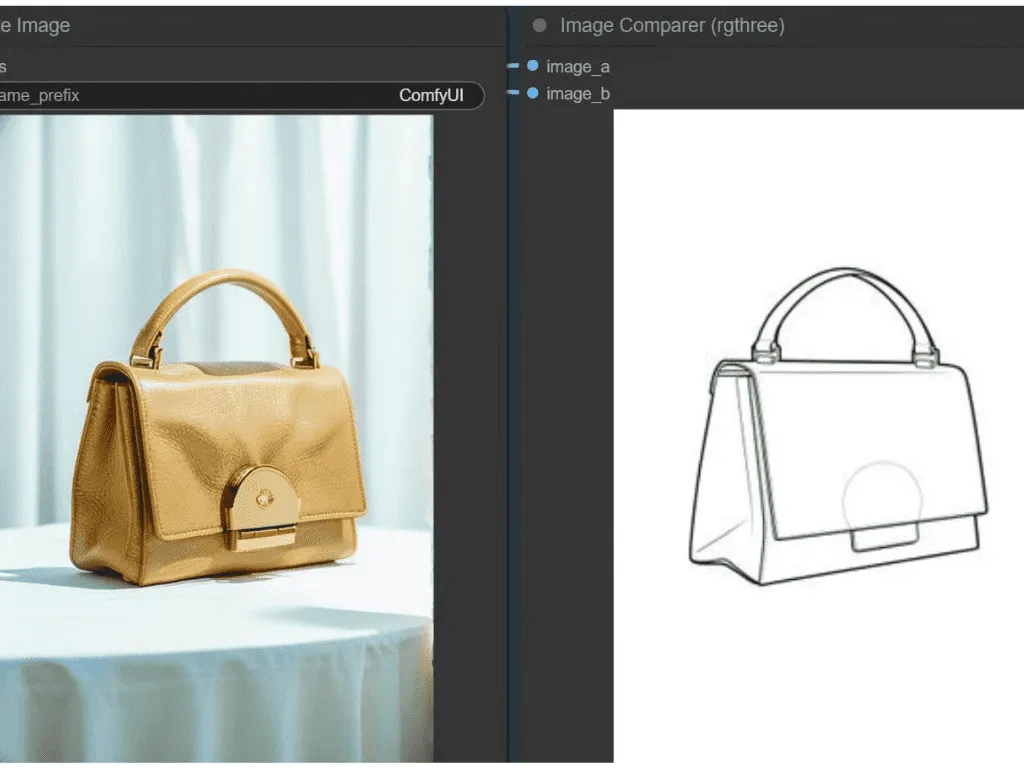Click the link wire entering image_b
The image size is (1024, 768).
514,93
